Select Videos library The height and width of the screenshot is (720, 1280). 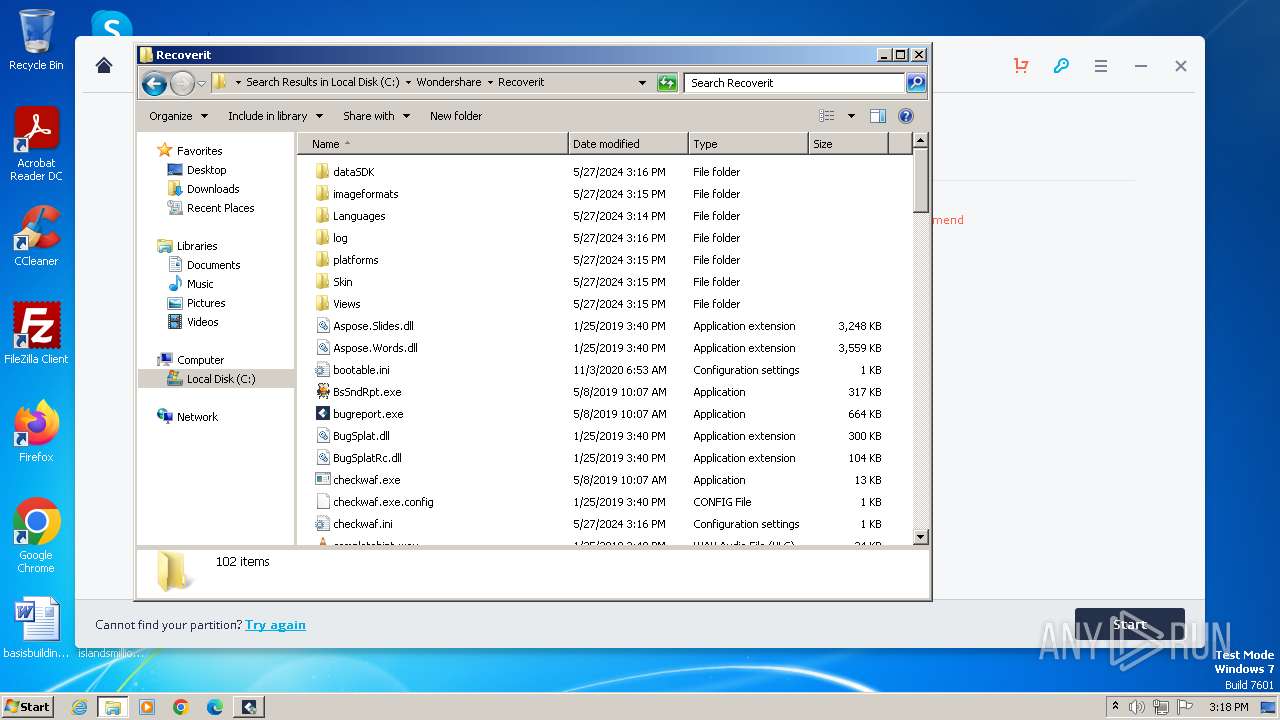202,322
